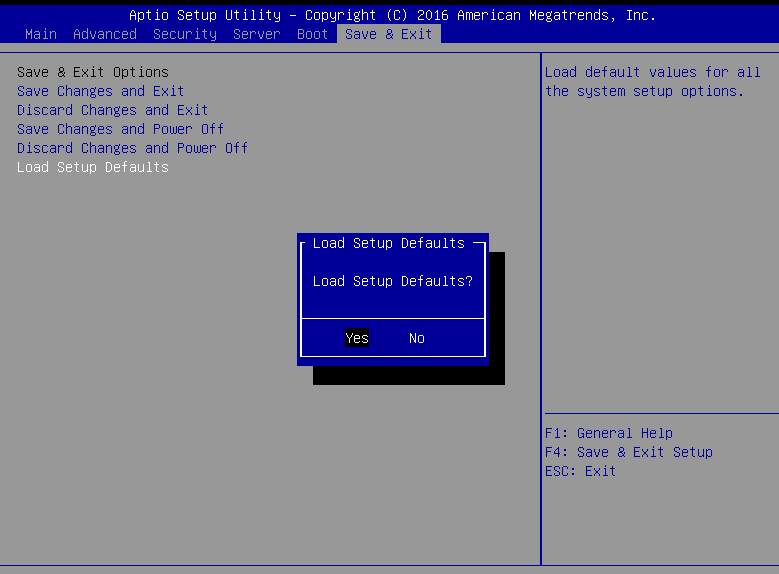This screenshot has height=574, width=779.
Task: Choose Discard Changes and Power Off
Action: [132, 148]
